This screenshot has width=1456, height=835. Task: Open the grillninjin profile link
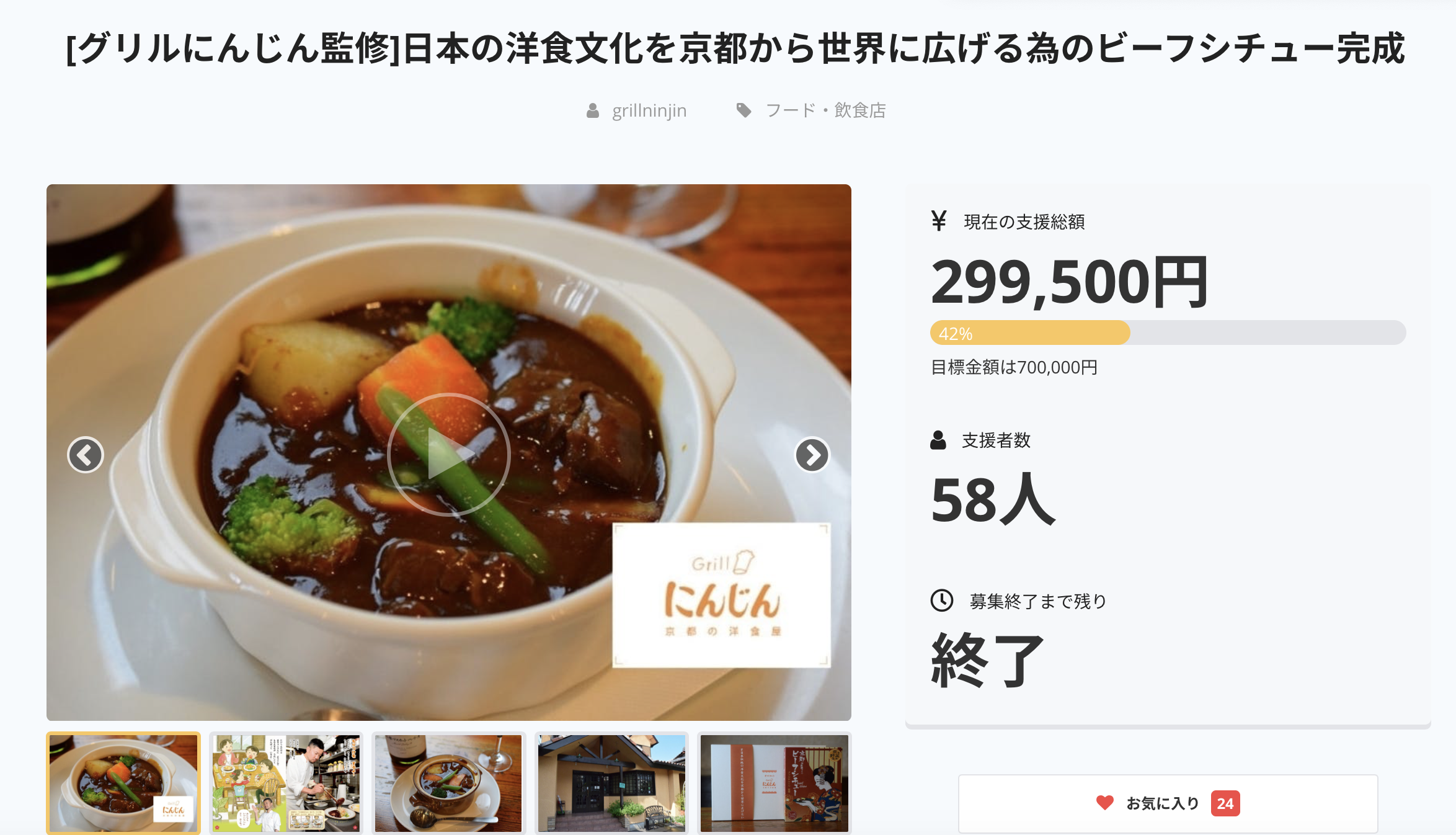(x=649, y=110)
